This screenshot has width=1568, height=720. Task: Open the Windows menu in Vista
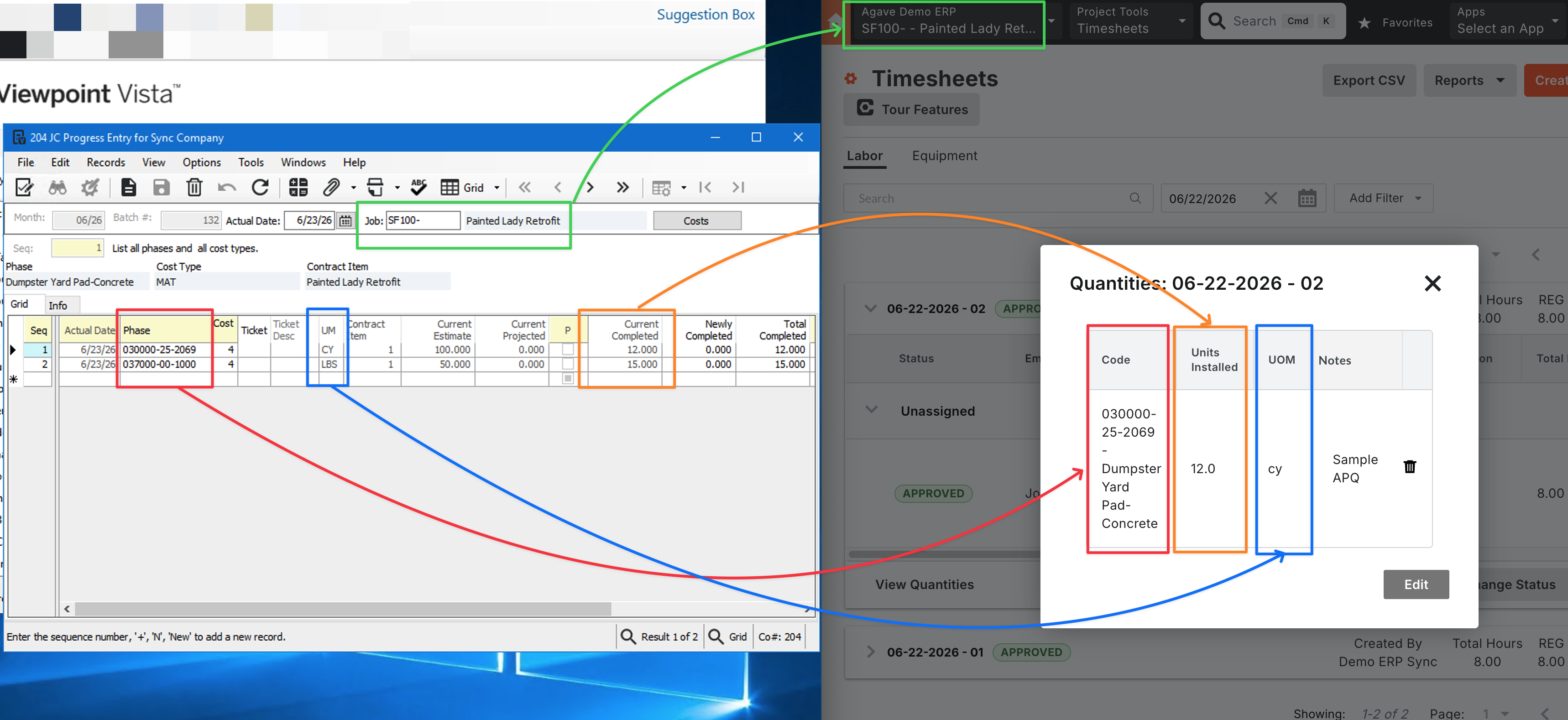click(x=303, y=162)
